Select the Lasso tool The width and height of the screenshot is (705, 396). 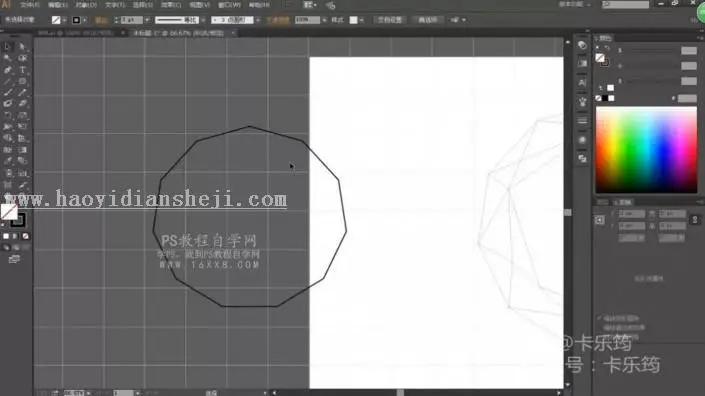(x=22, y=58)
